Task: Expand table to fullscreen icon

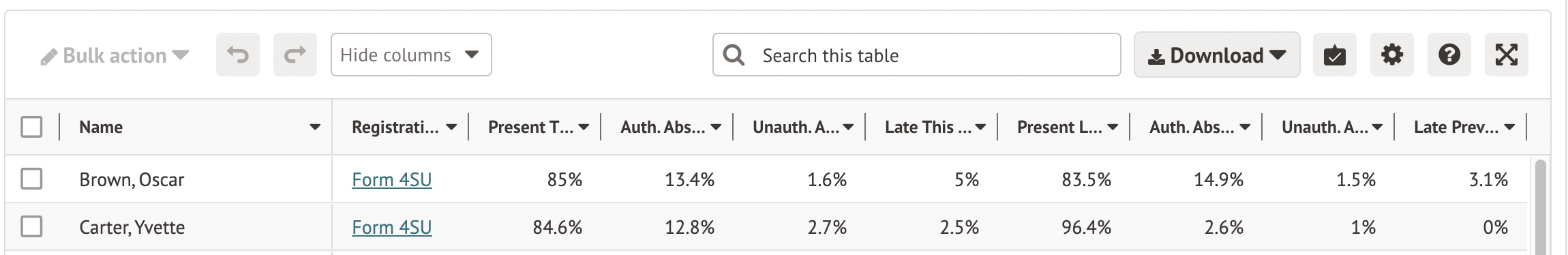Action: (1506, 55)
